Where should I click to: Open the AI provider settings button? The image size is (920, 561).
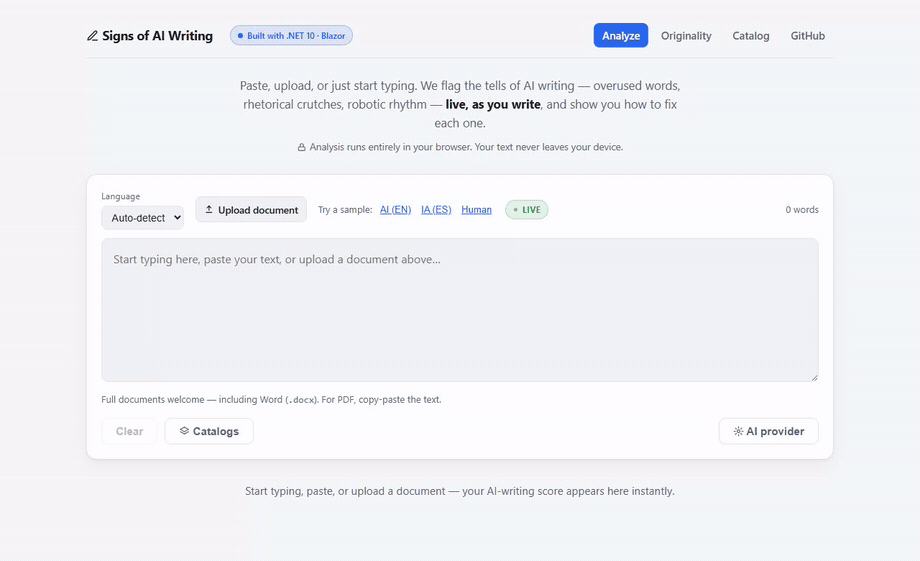point(769,431)
